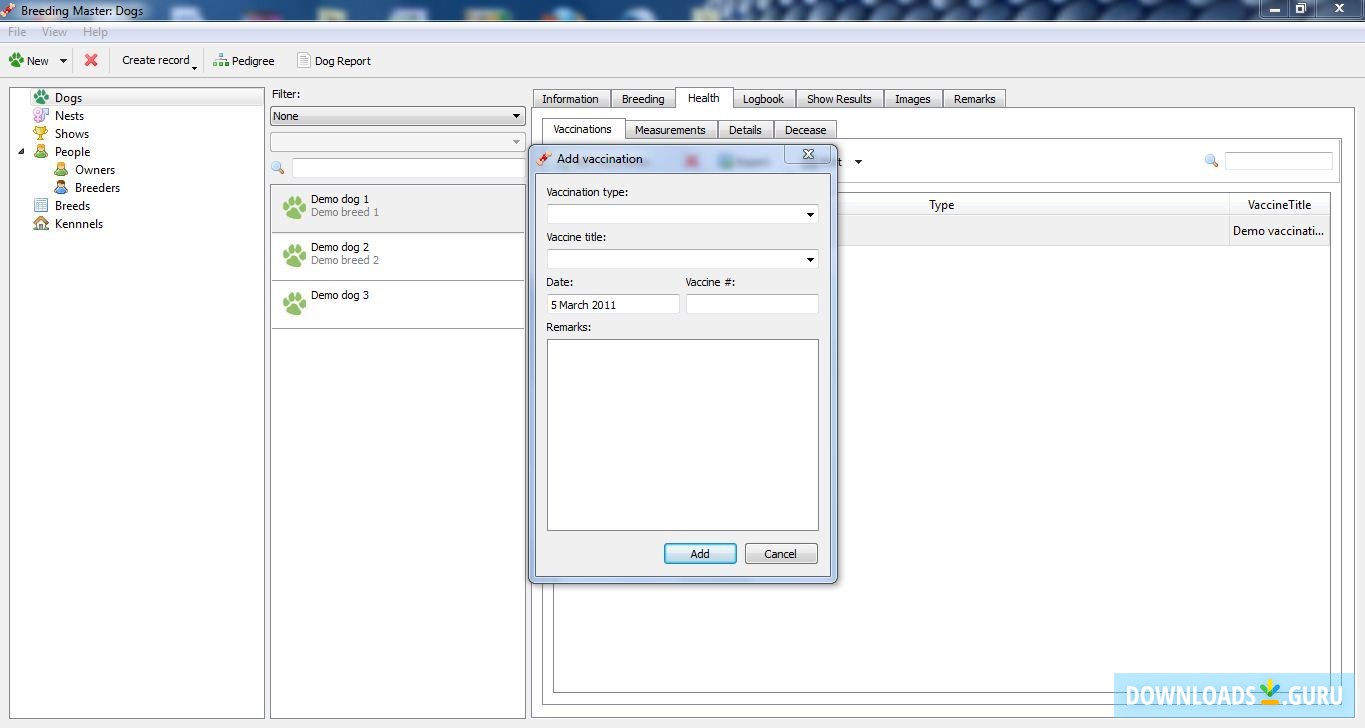Viewport: 1365px width, 728px height.
Task: Open the disabled secondary filter dropdown
Action: tap(398, 142)
